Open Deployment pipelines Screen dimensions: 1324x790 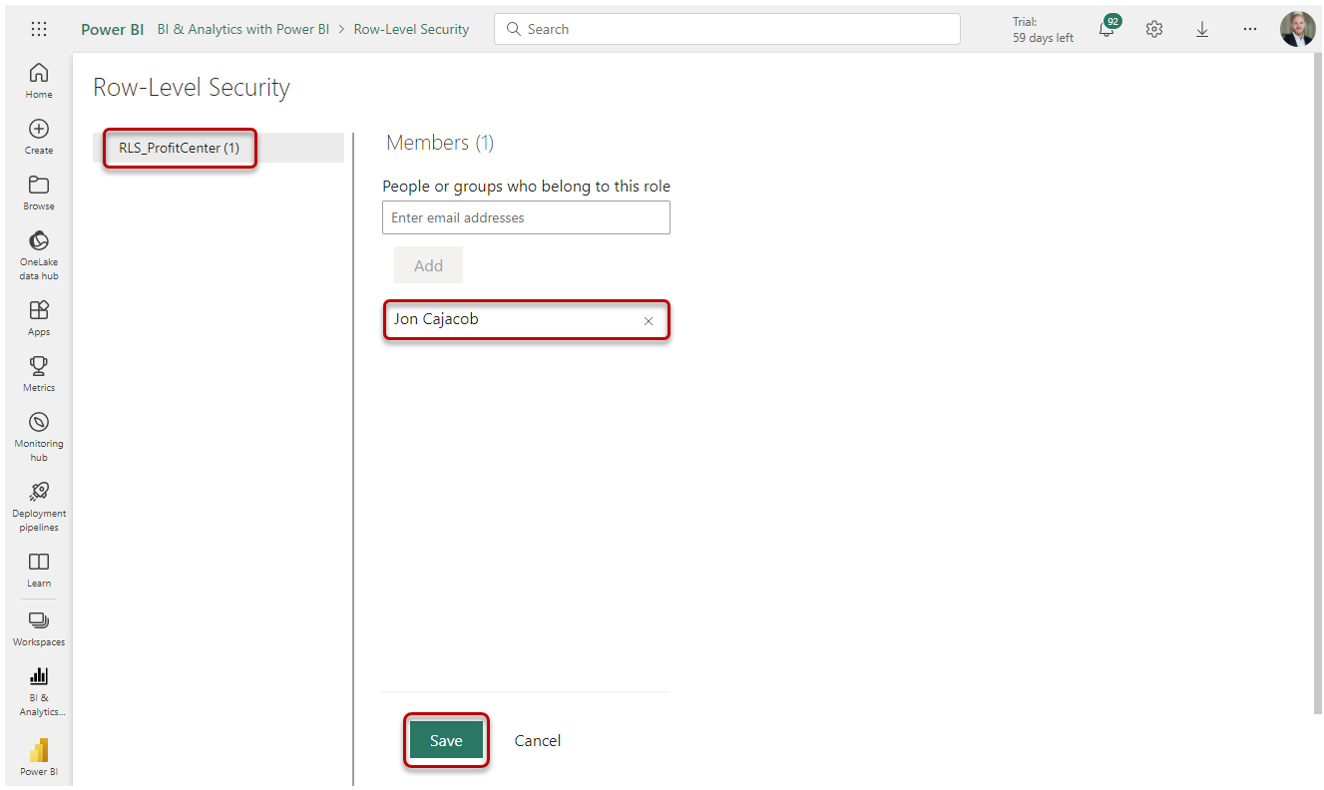click(x=39, y=507)
